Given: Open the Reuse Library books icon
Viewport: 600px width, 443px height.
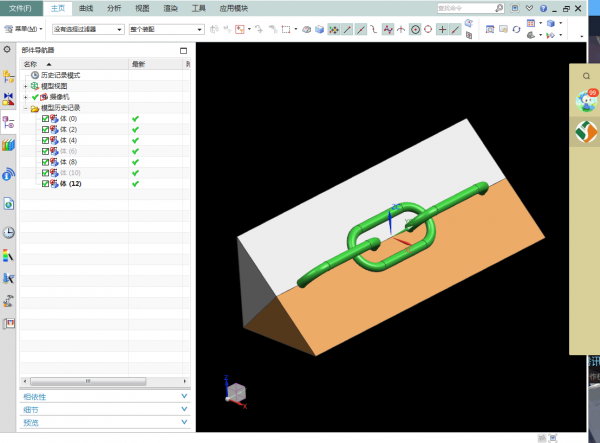Looking at the screenshot, I should pos(9,146).
